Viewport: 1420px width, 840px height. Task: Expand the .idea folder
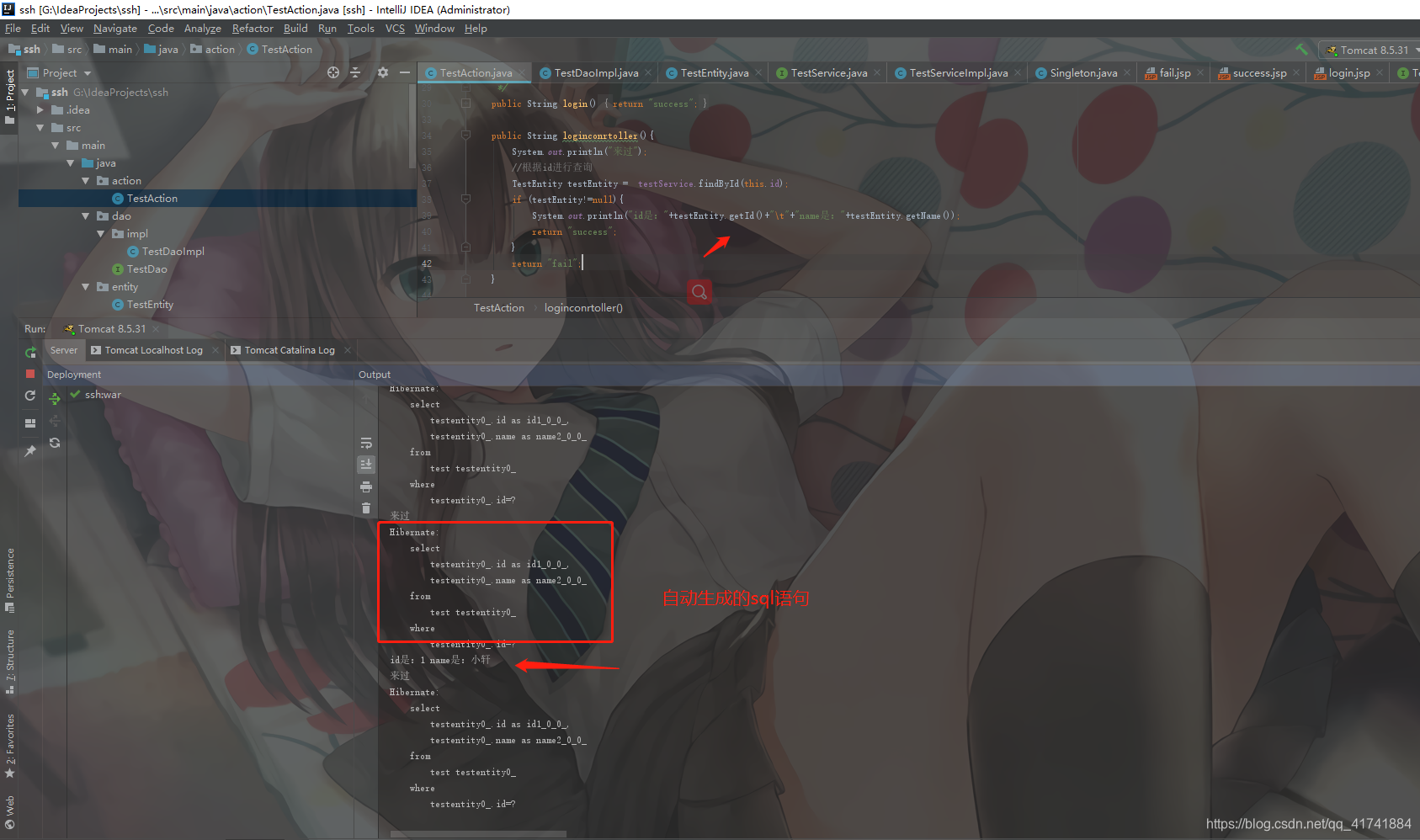[x=40, y=110]
